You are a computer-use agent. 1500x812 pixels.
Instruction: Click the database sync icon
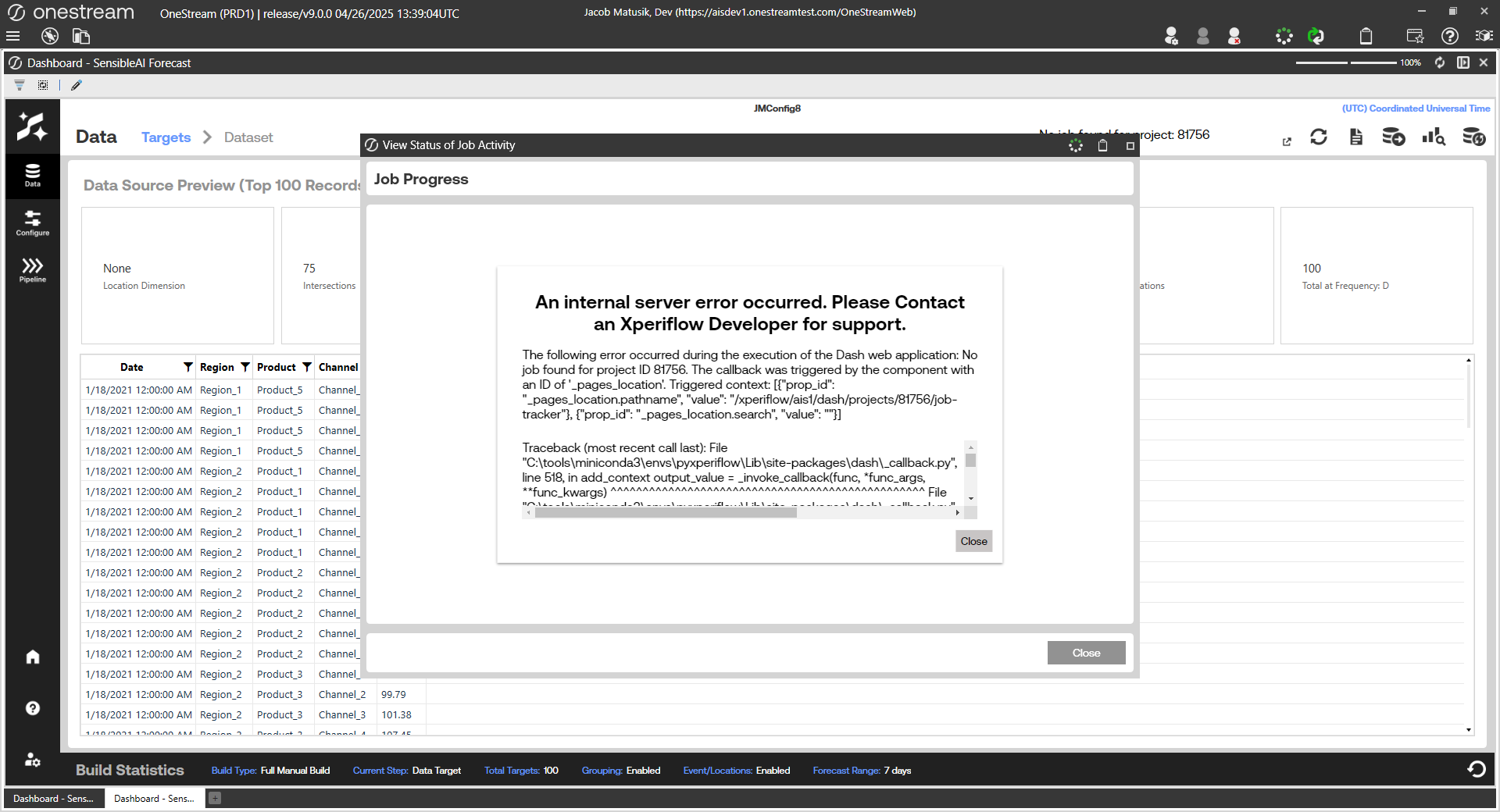point(1474,137)
